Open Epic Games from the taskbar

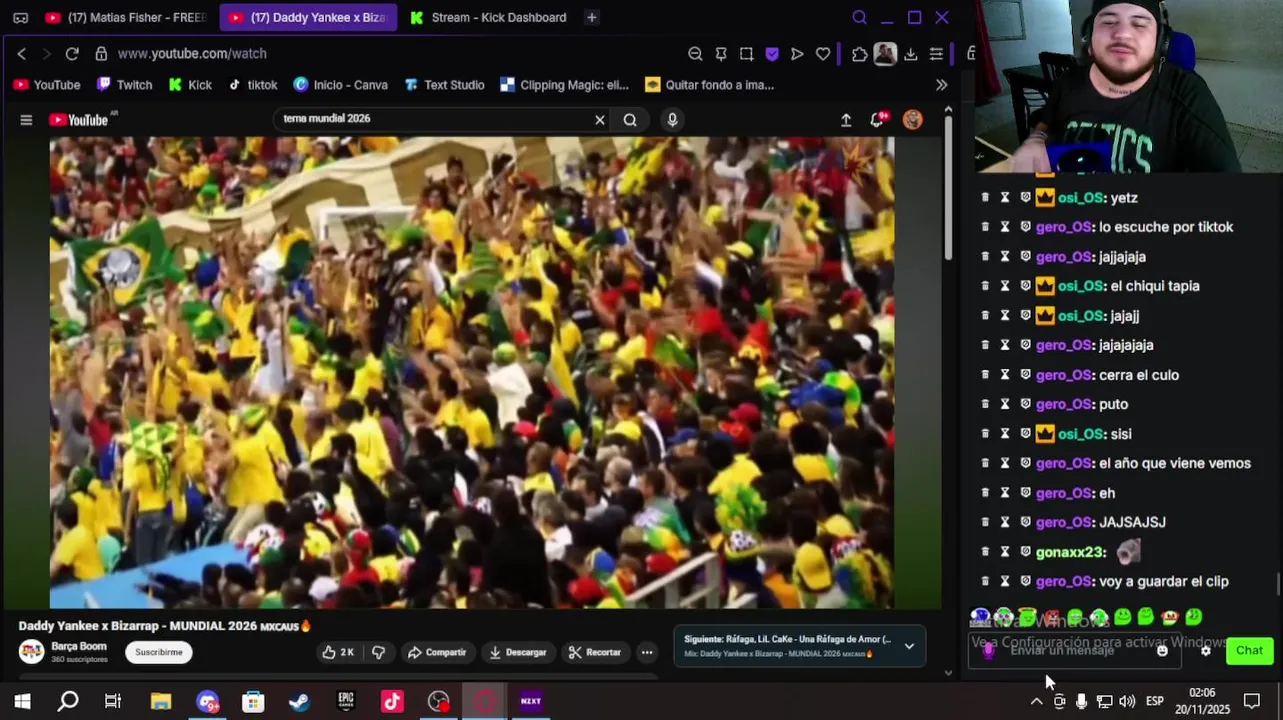click(346, 701)
